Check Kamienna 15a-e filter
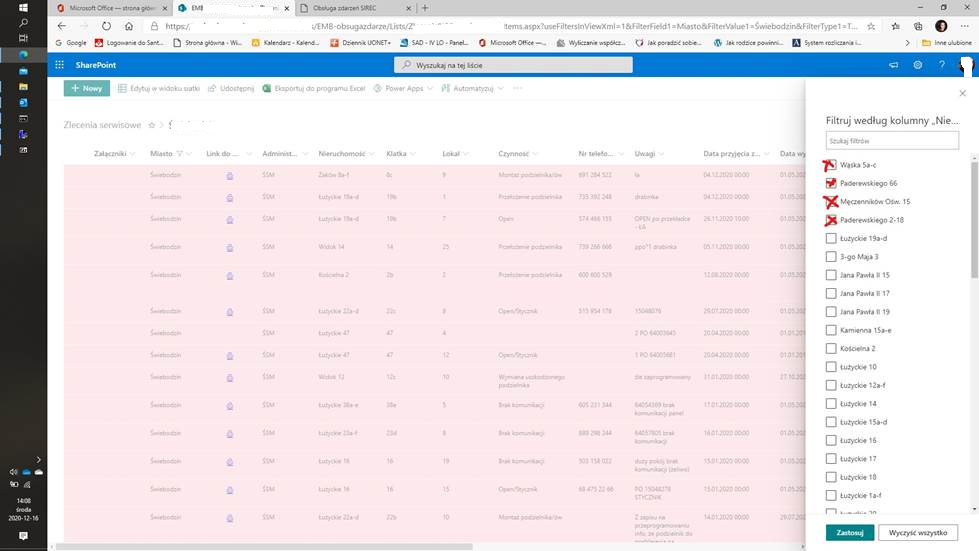This screenshot has height=551, width=979. (830, 330)
